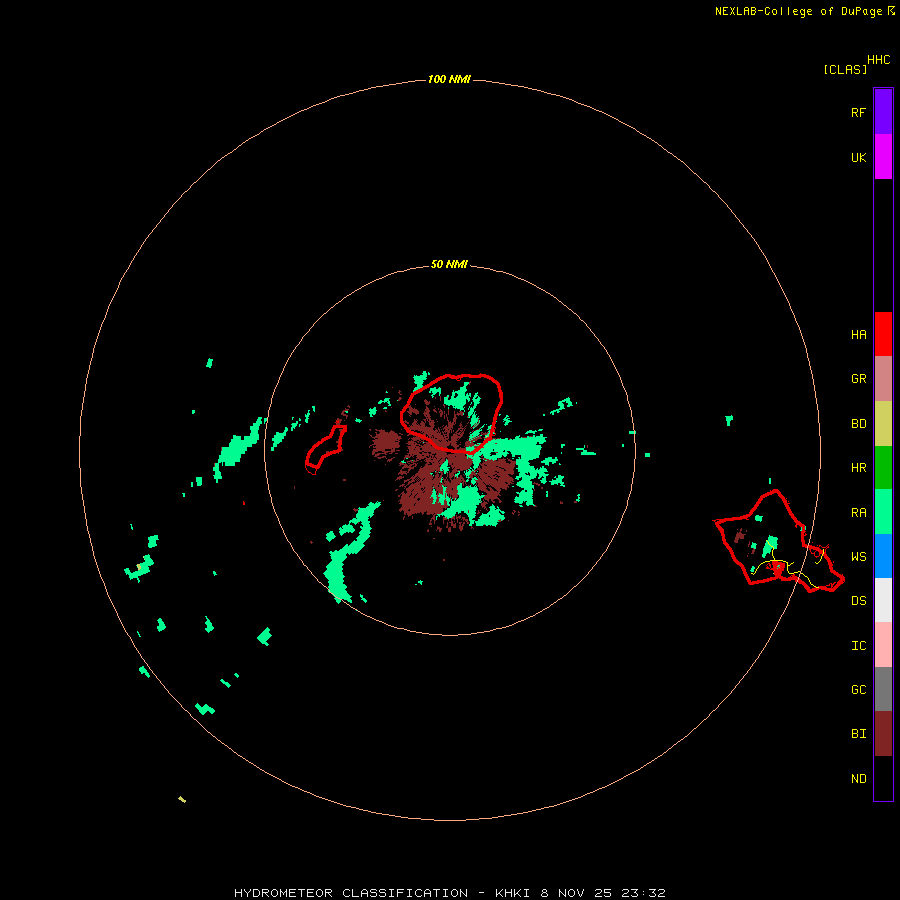Click the UK legend label
900x900 pixels.
tap(858, 157)
